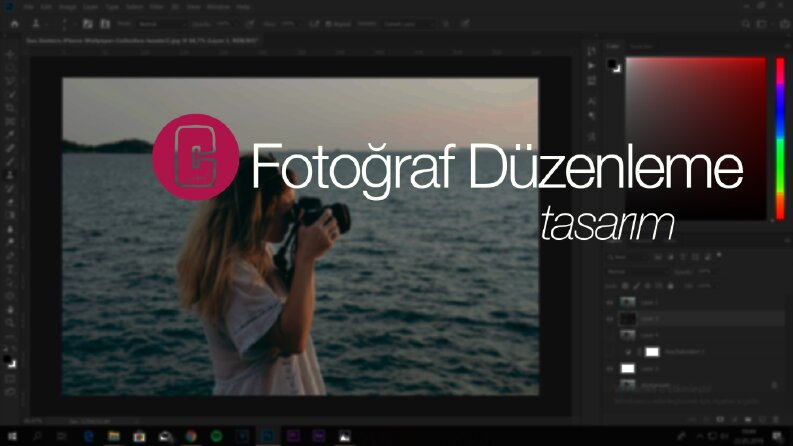This screenshot has height=446, width=793.
Task: Select the Hand tool
Action: [10, 309]
